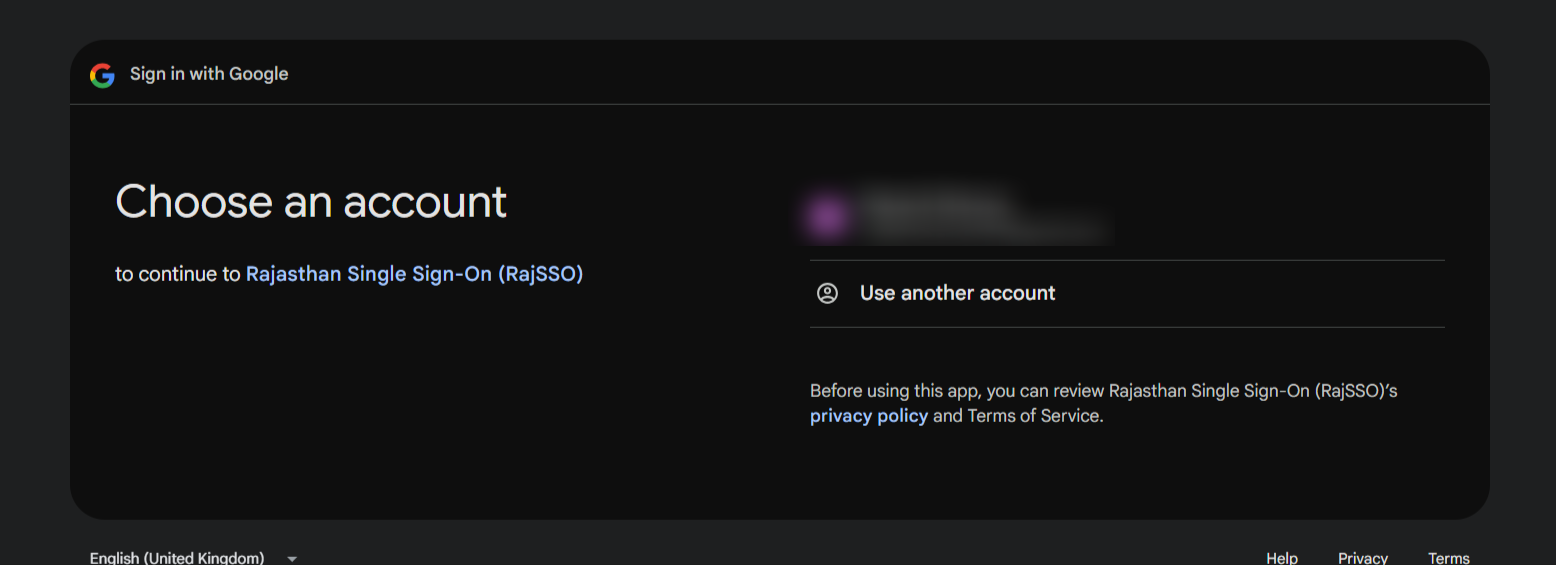Click the "Choose an account" heading
The image size is (1556, 565).
click(x=311, y=202)
